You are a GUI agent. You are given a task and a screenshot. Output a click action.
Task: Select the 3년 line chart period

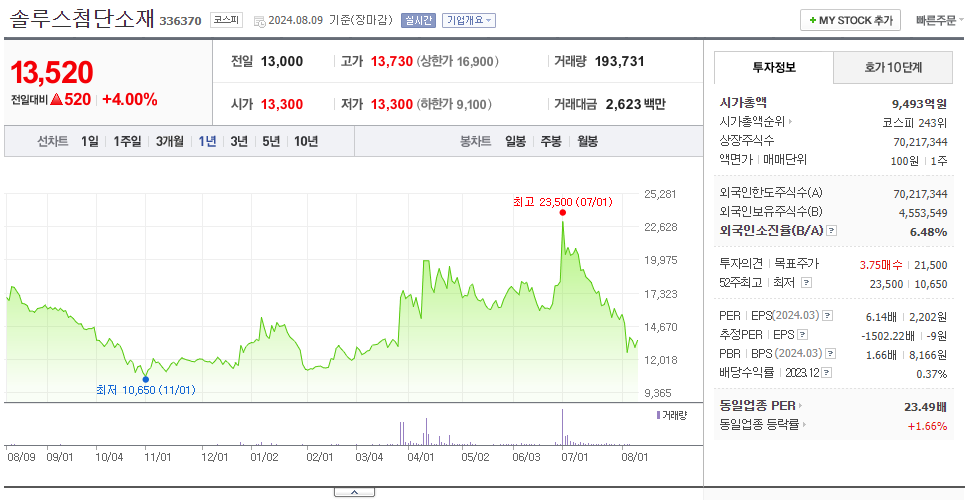pos(239,141)
